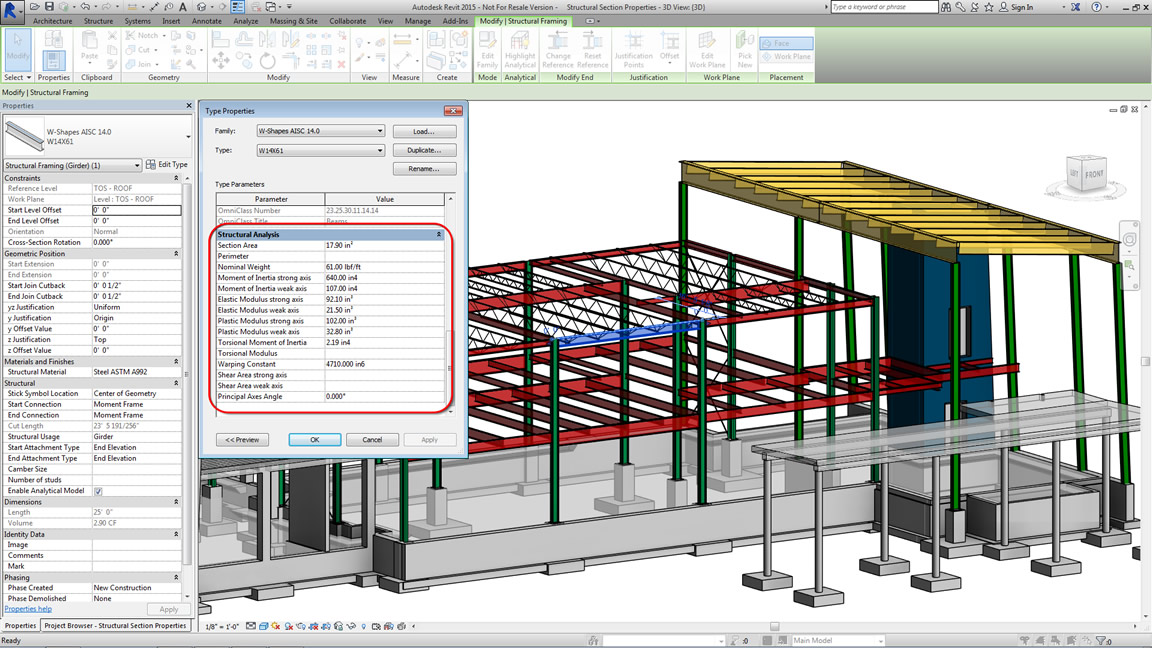The width and height of the screenshot is (1152, 648).
Task: Click the Help question mark icon
Action: tap(1096, 7)
